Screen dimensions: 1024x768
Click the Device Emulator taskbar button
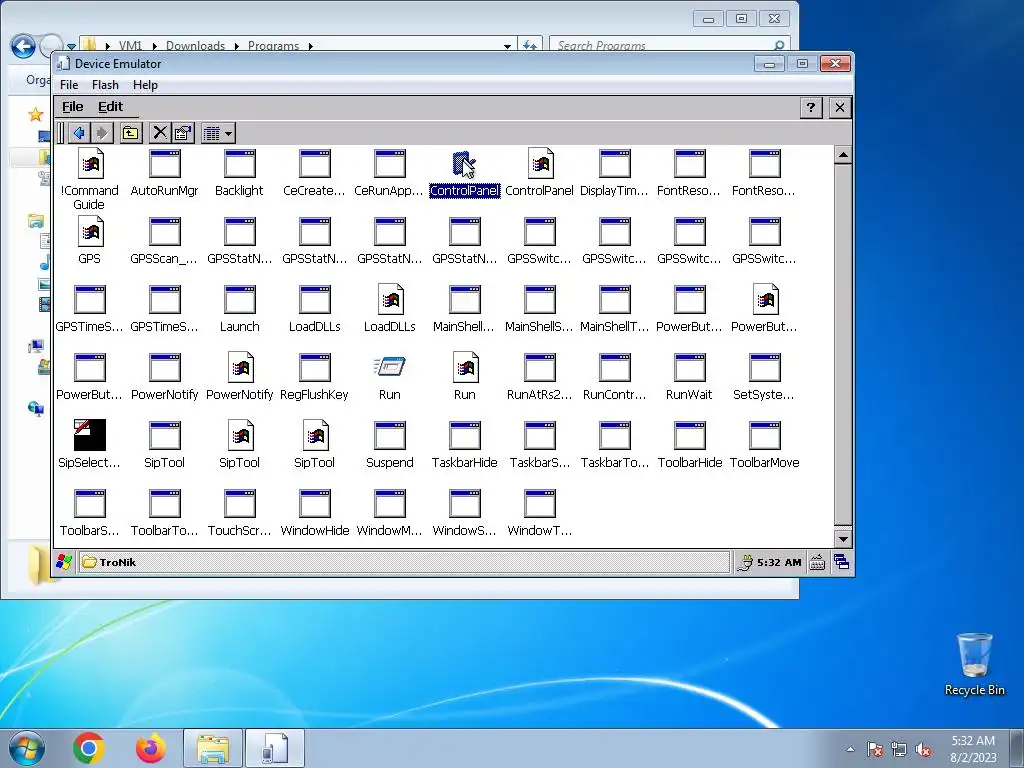[x=275, y=748]
